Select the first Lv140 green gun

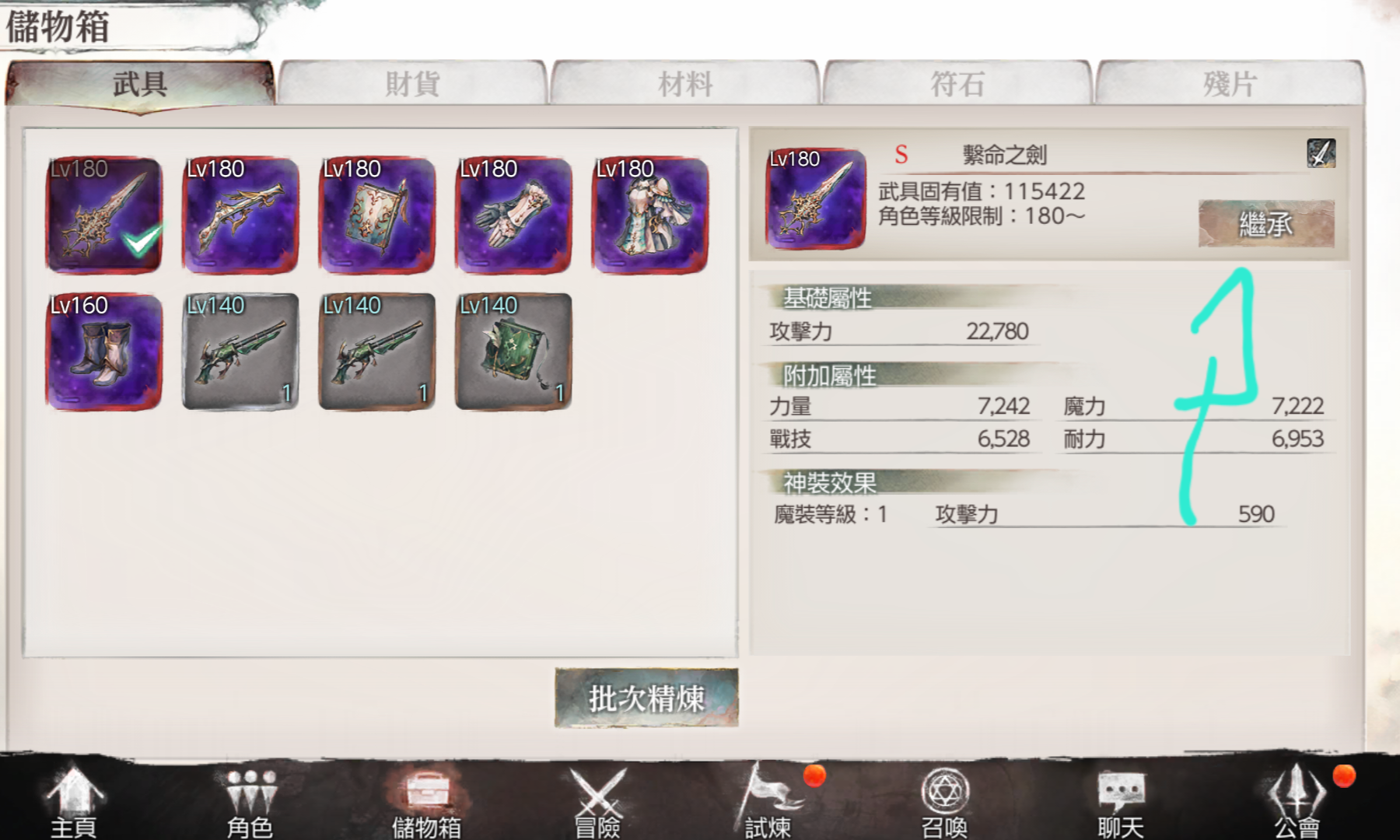[x=240, y=352]
